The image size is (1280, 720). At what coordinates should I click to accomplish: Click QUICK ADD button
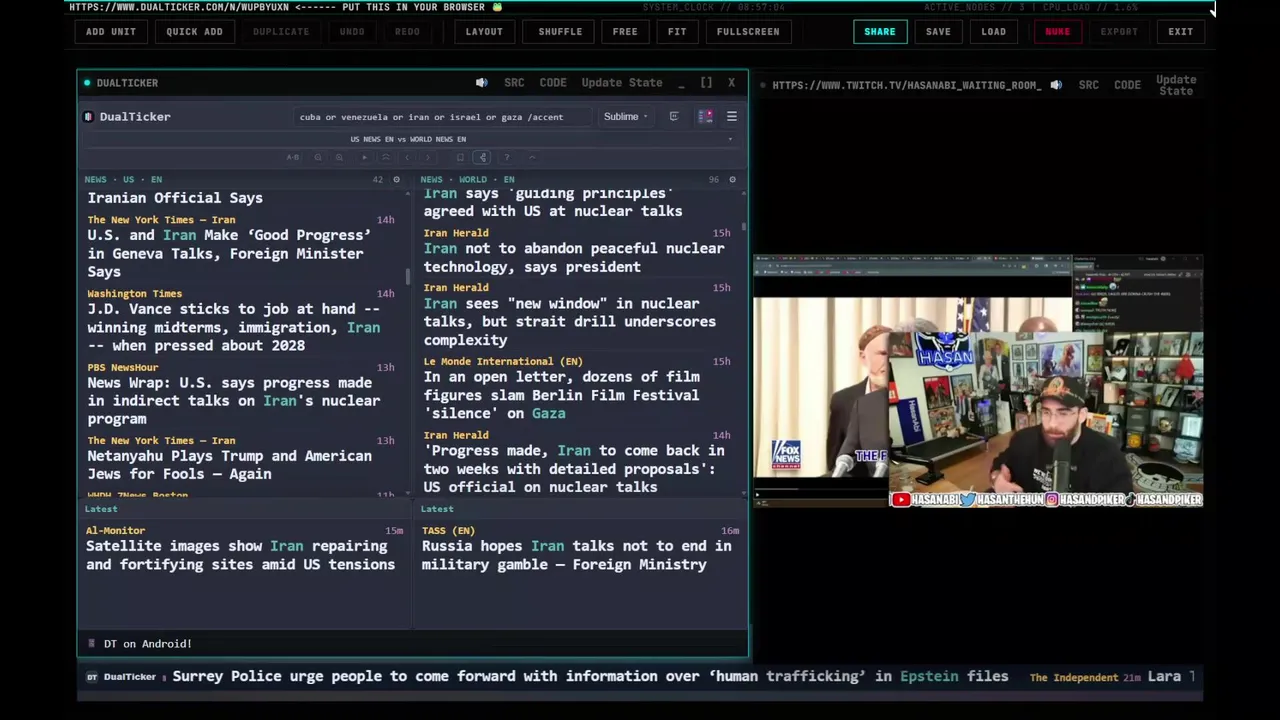194,32
